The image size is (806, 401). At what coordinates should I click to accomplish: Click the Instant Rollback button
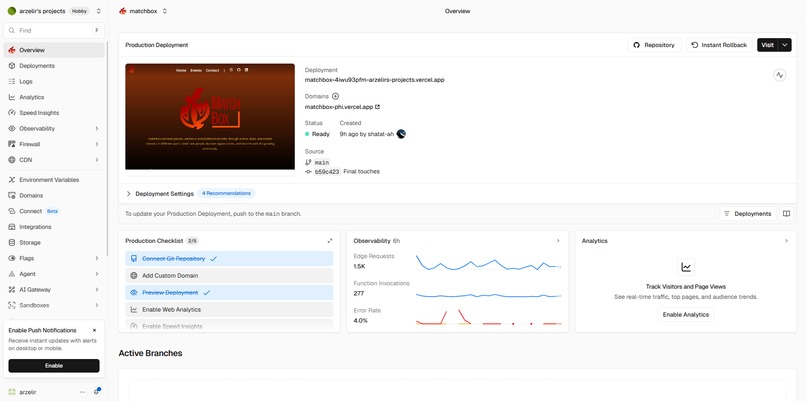coord(719,45)
